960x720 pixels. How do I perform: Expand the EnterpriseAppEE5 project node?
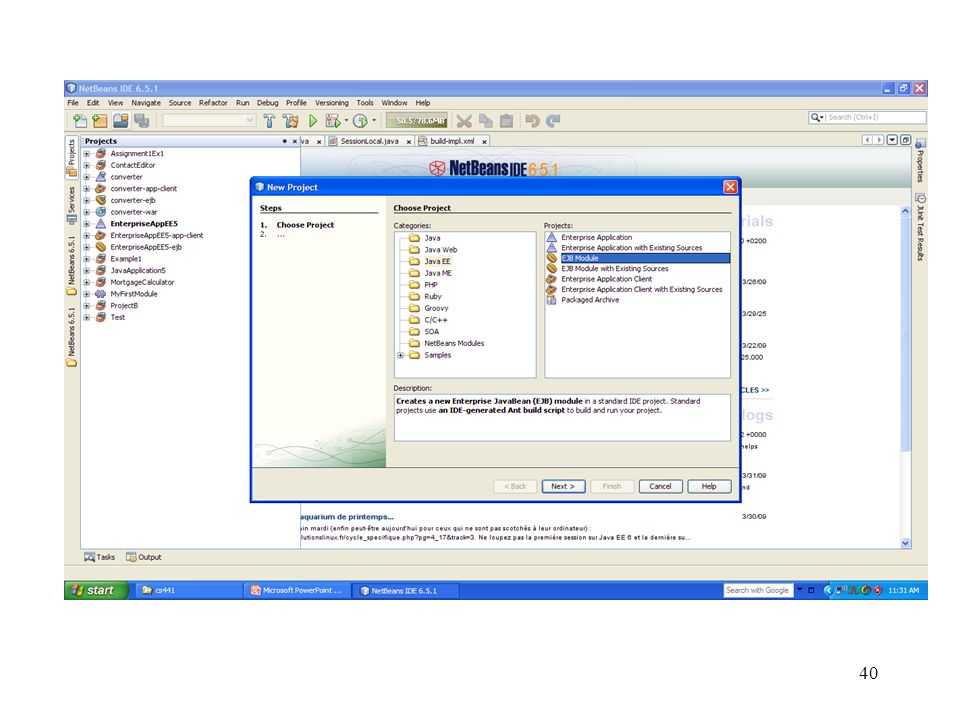[x=86, y=224]
